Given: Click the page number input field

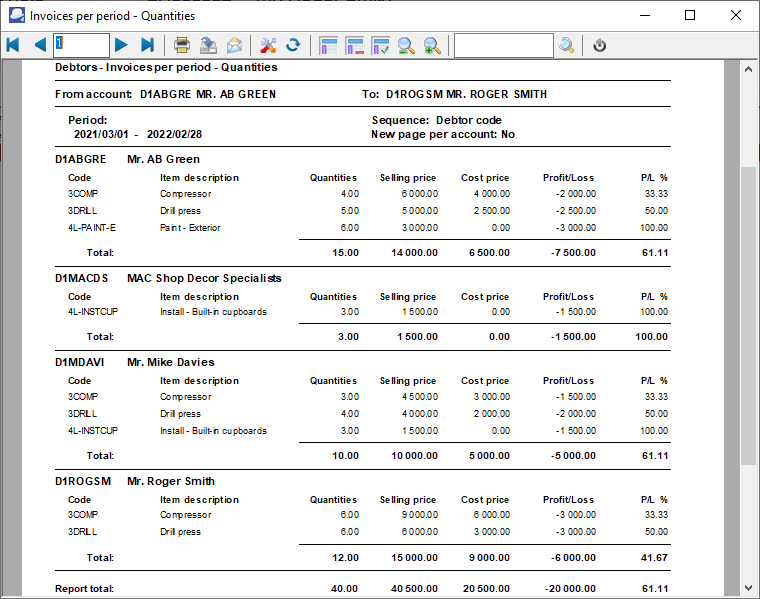Looking at the screenshot, I should tap(81, 46).
